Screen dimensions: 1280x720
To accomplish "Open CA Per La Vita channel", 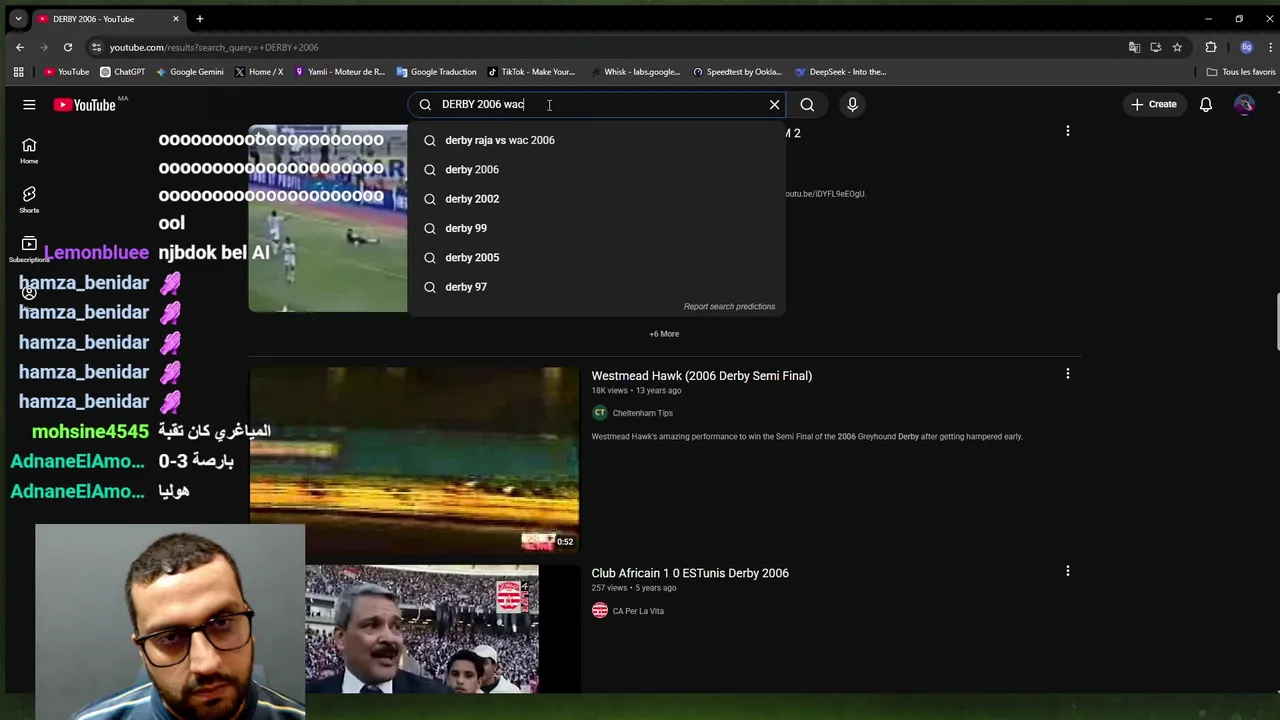I will 638,611.
